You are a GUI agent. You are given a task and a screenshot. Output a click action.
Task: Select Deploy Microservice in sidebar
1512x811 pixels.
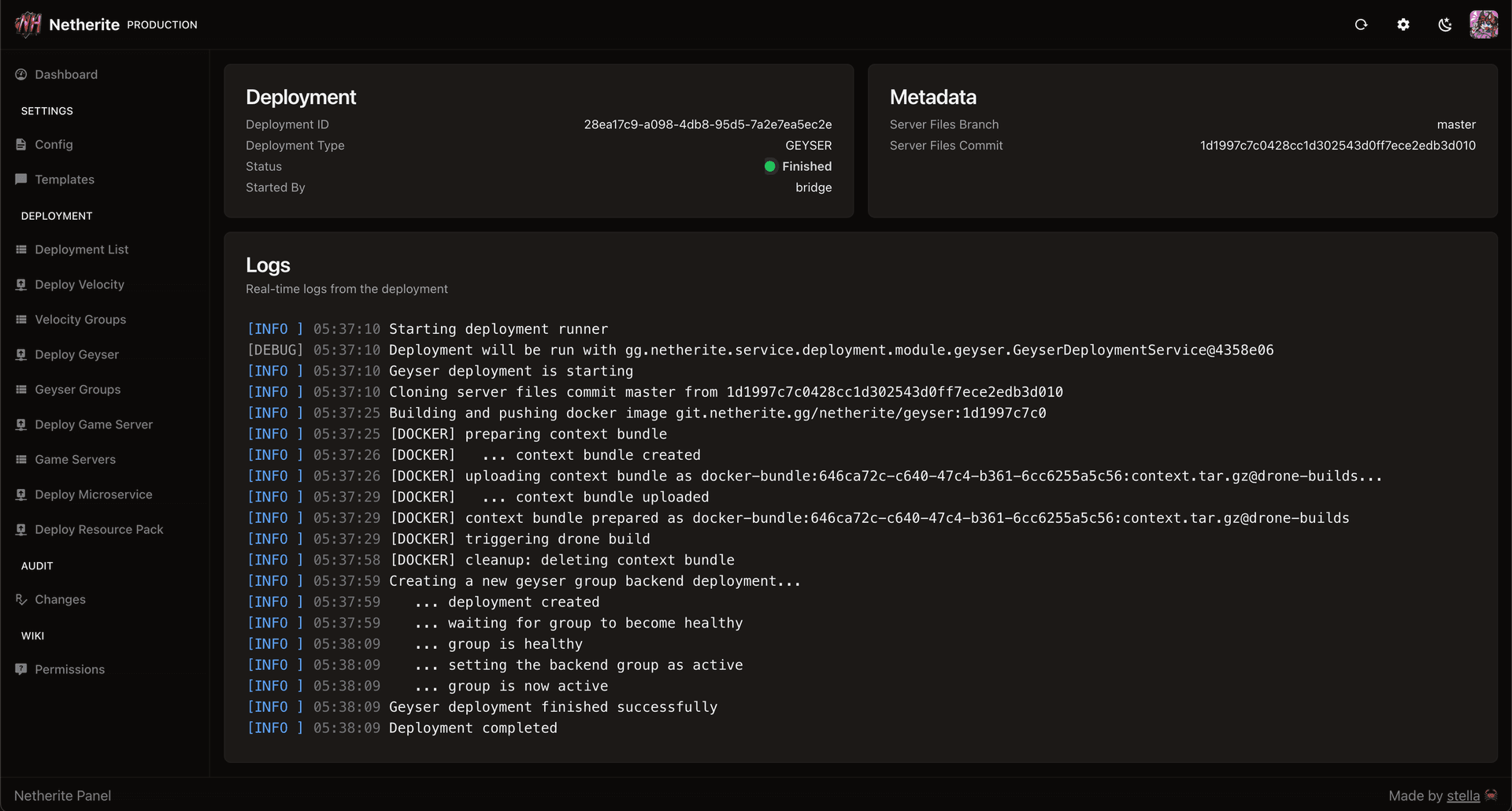click(x=93, y=494)
